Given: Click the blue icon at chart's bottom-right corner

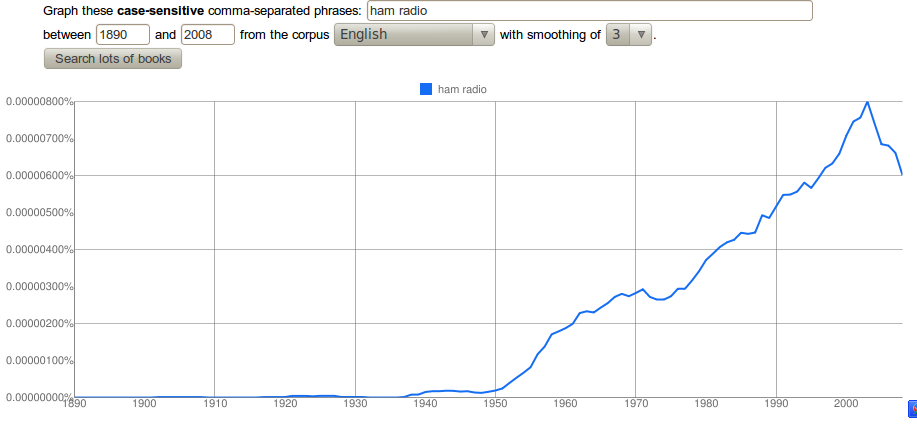Looking at the screenshot, I should click(x=912, y=409).
